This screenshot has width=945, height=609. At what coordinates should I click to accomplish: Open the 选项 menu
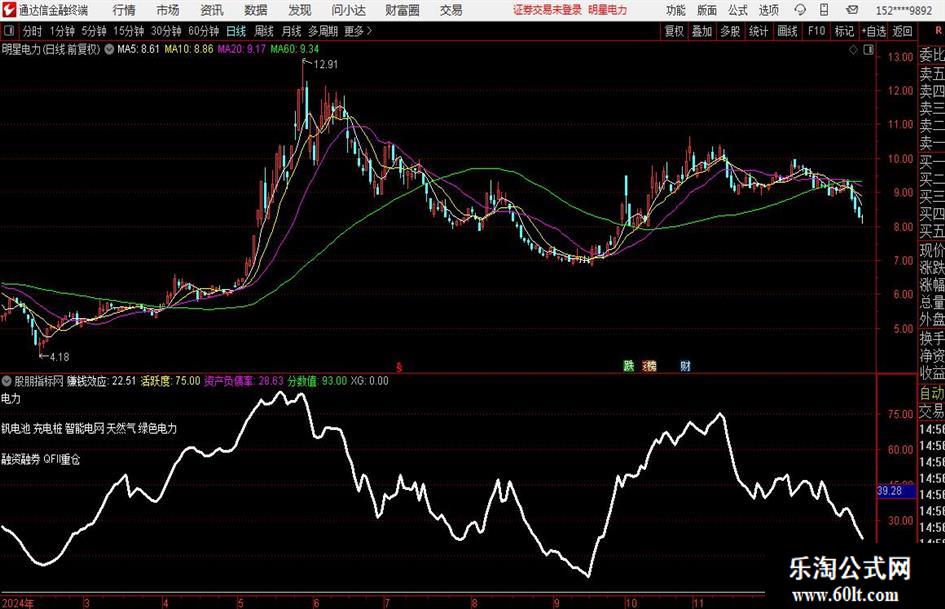[x=768, y=10]
